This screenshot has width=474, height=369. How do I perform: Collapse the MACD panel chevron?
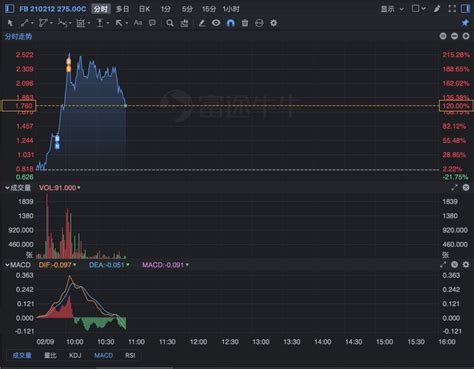[7, 265]
